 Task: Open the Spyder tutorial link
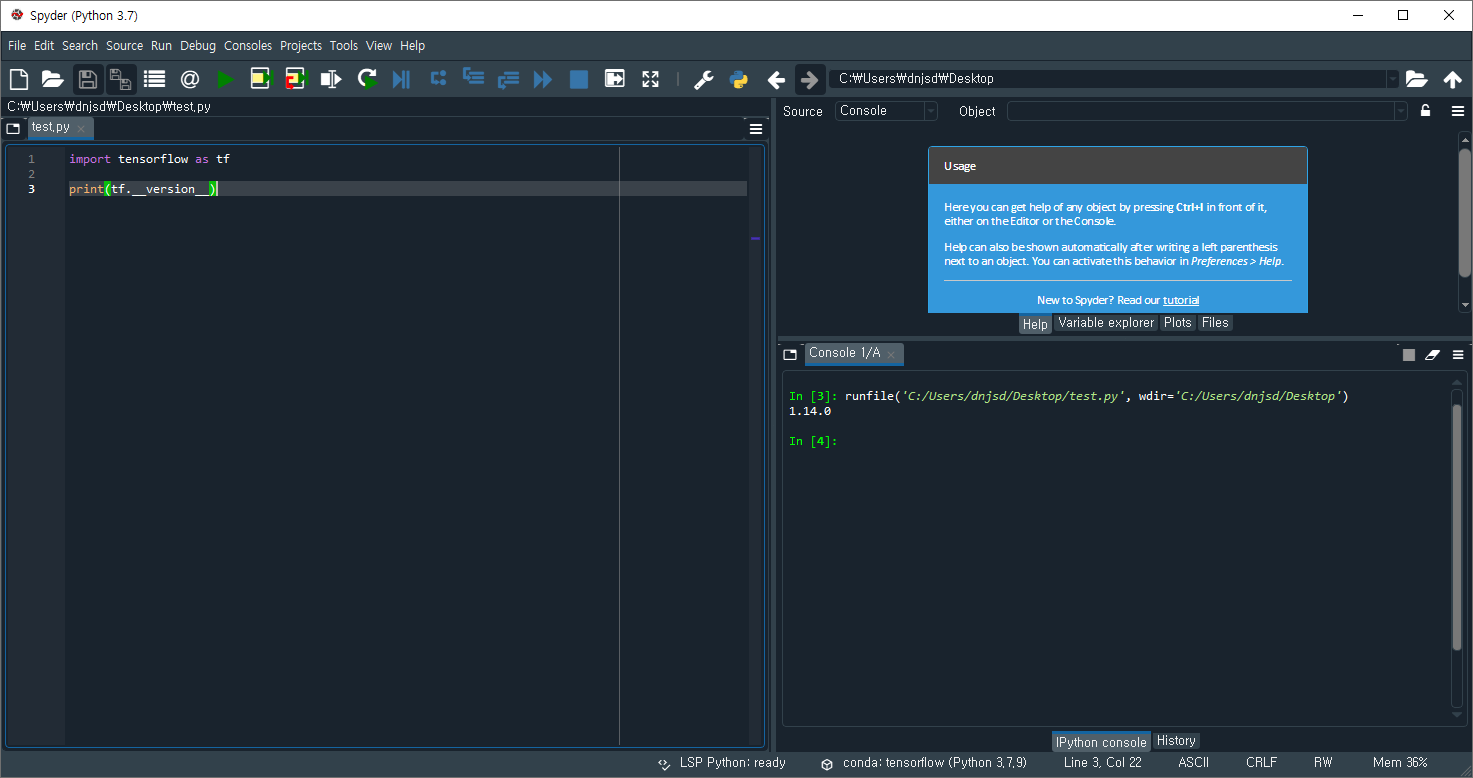tap(1181, 300)
